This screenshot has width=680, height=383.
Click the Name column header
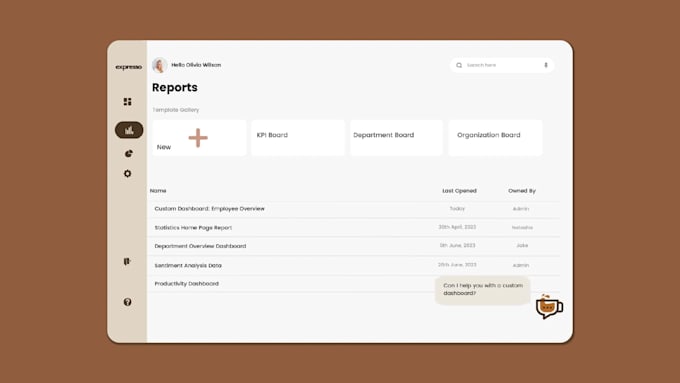158,190
